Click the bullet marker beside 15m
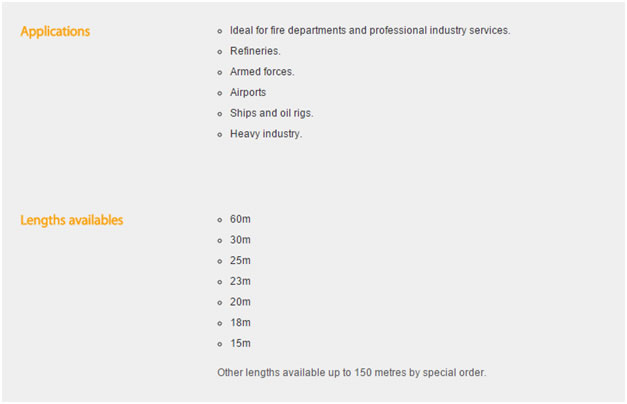The height and width of the screenshot is (404, 627). (220, 344)
